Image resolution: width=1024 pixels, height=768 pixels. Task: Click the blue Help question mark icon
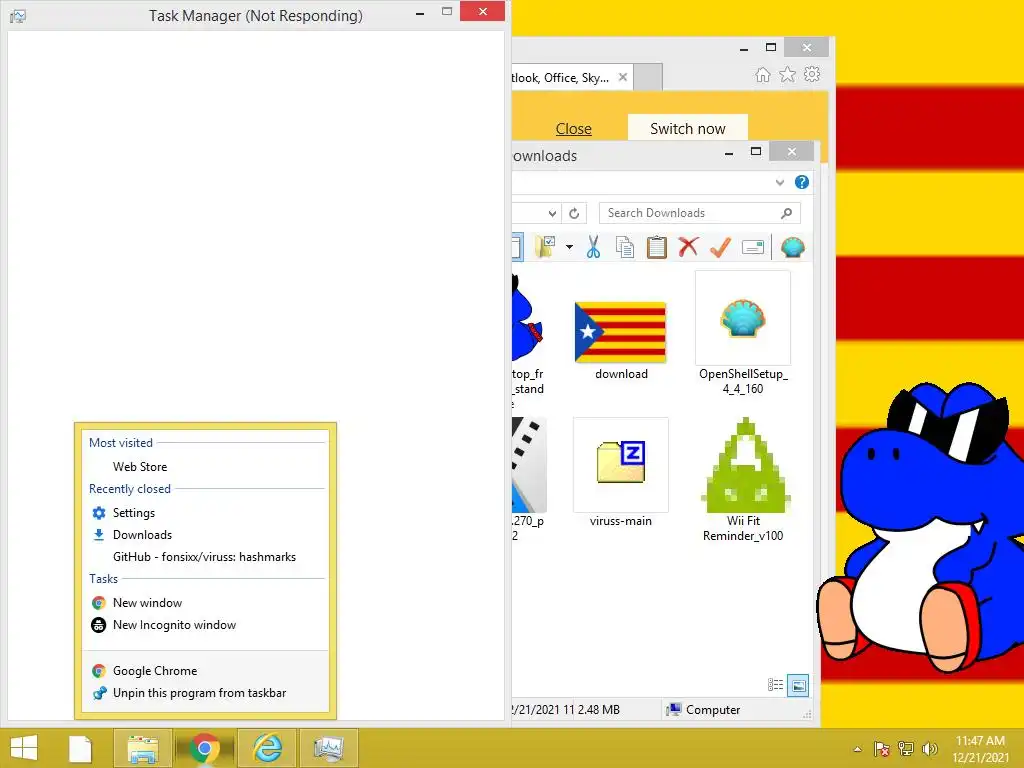[x=802, y=182]
